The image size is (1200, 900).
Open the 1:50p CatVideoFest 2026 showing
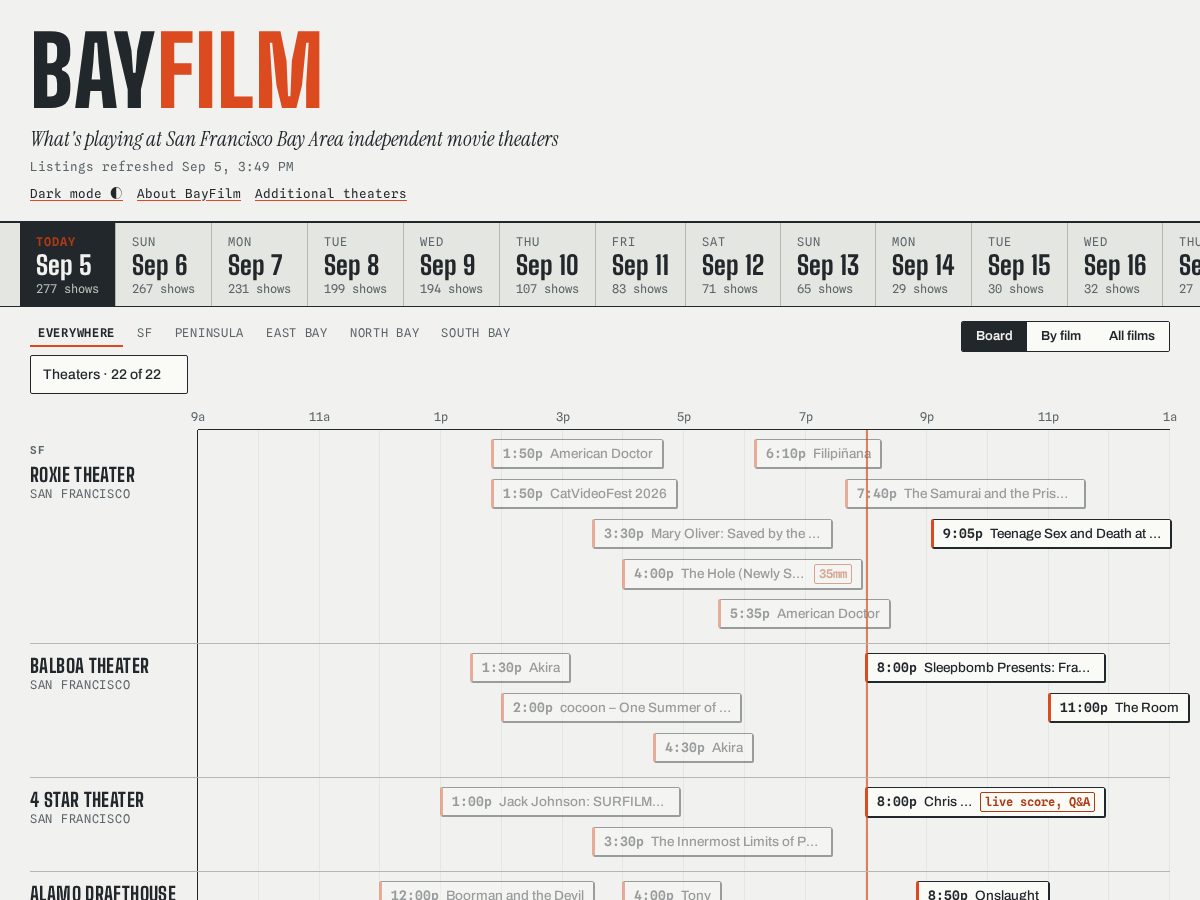(x=584, y=494)
